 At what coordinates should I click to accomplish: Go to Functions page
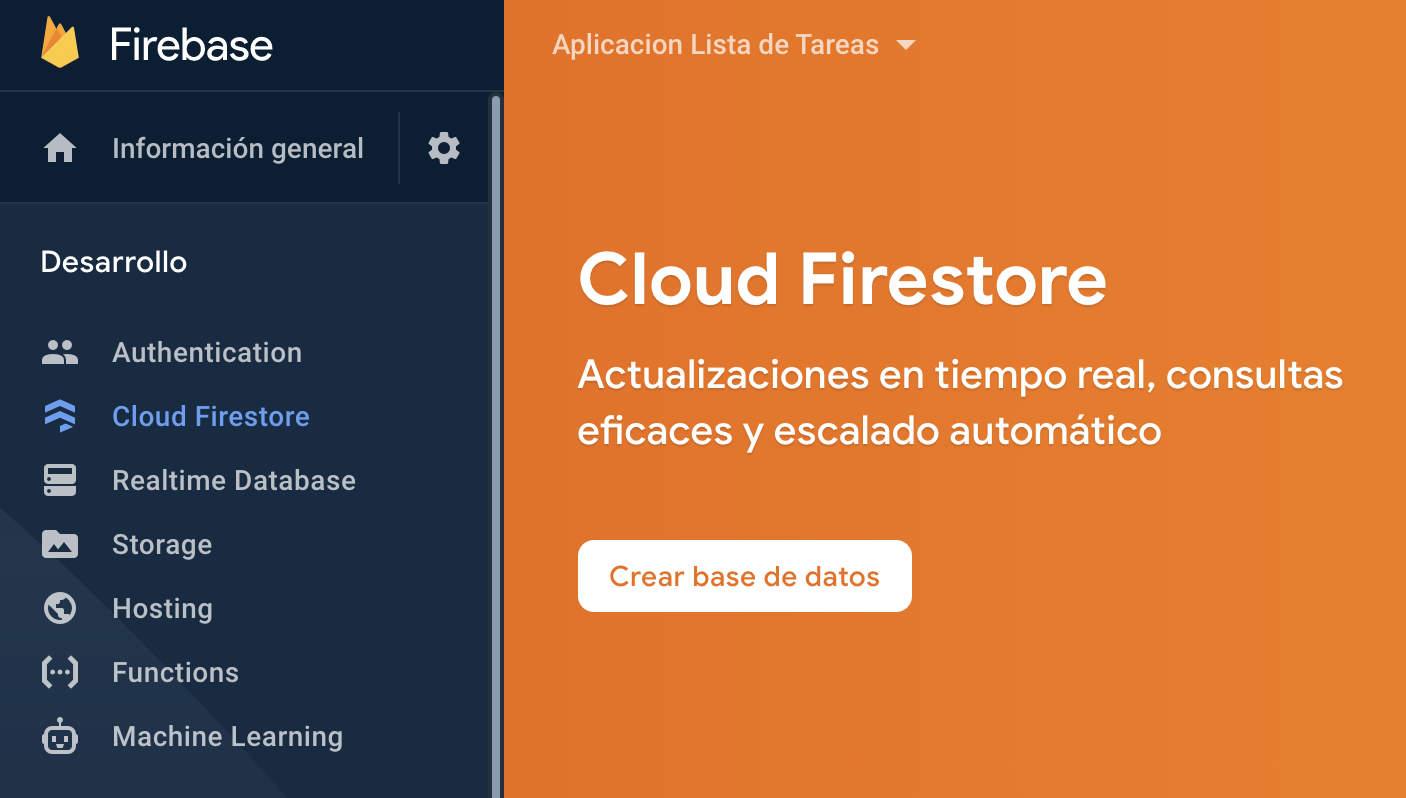pos(175,672)
